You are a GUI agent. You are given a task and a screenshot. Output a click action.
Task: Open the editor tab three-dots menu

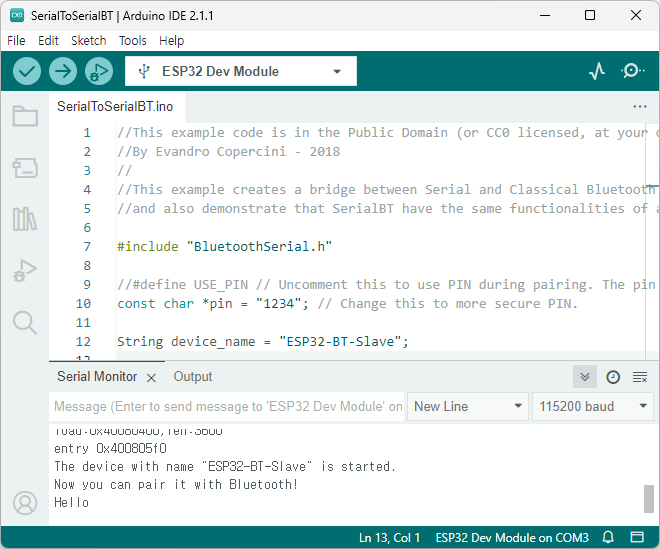(640, 107)
